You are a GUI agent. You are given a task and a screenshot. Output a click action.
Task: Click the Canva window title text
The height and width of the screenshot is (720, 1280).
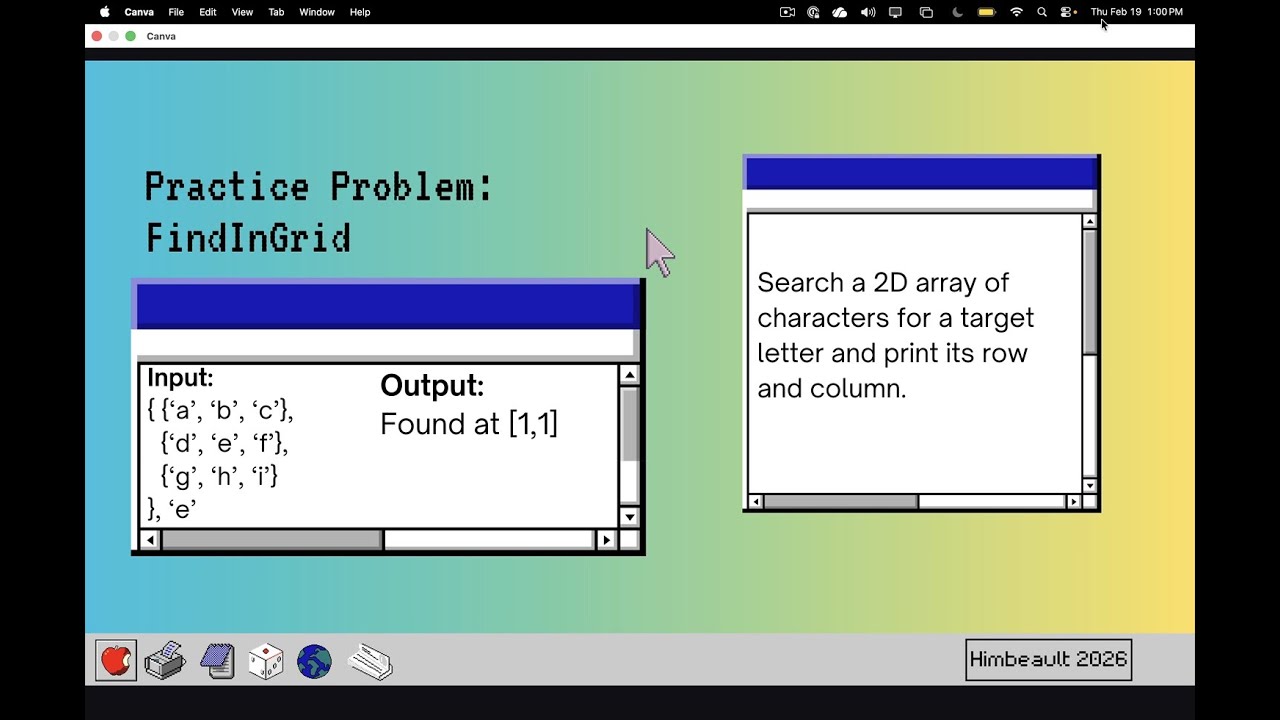coord(161,36)
